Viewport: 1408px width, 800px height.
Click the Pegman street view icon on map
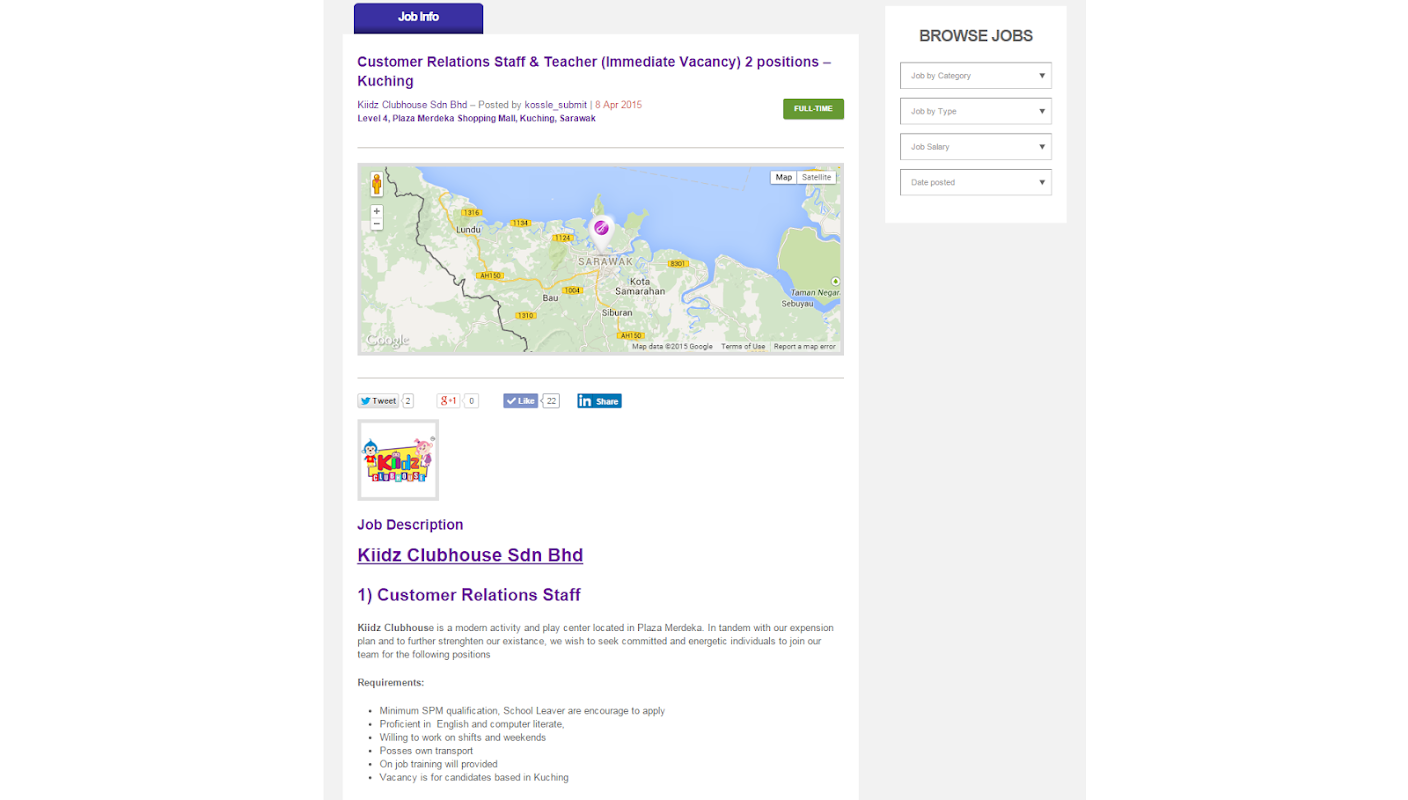click(x=377, y=184)
